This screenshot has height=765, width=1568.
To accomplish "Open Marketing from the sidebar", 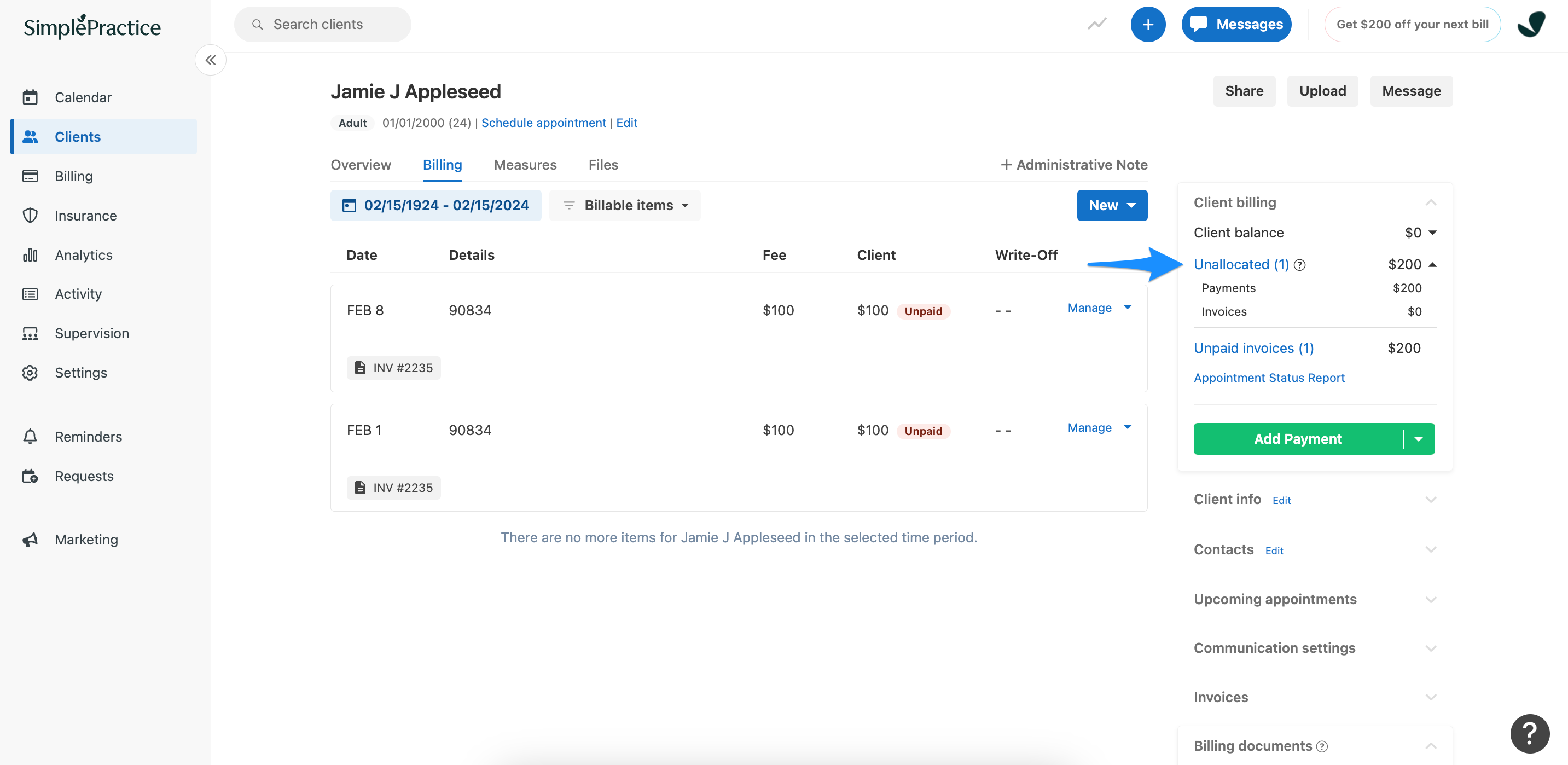I will [x=86, y=539].
